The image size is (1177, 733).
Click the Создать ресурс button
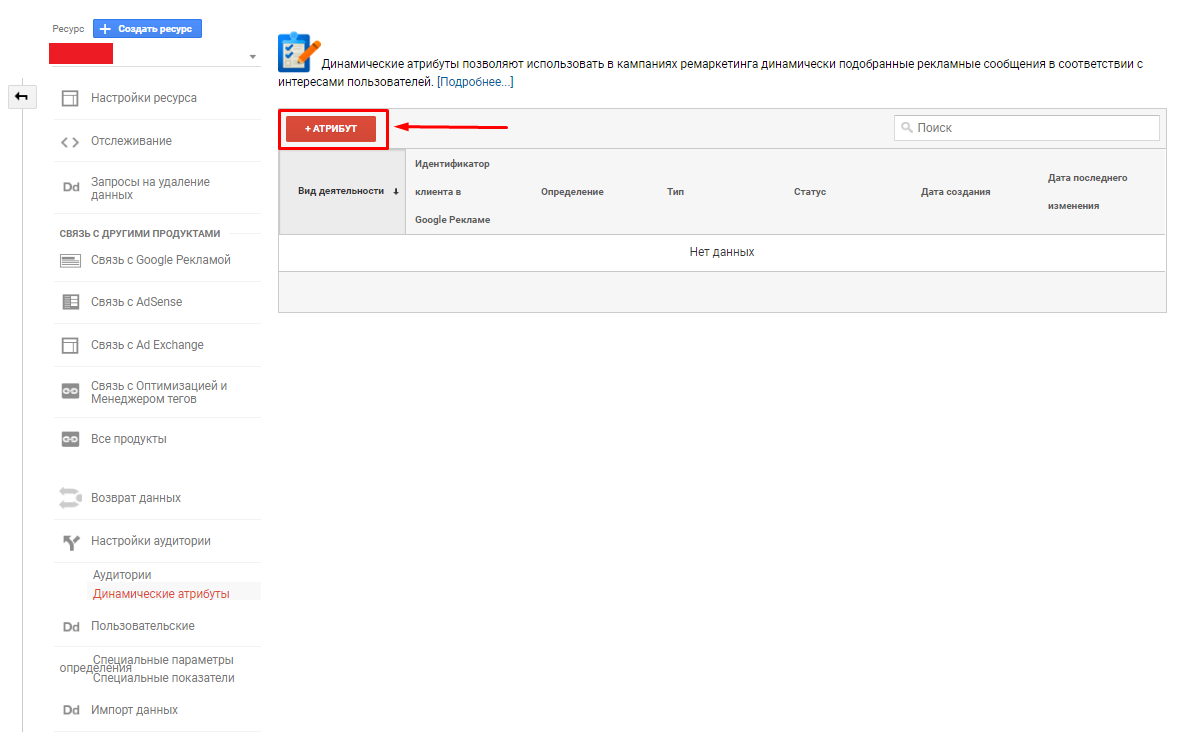147,29
